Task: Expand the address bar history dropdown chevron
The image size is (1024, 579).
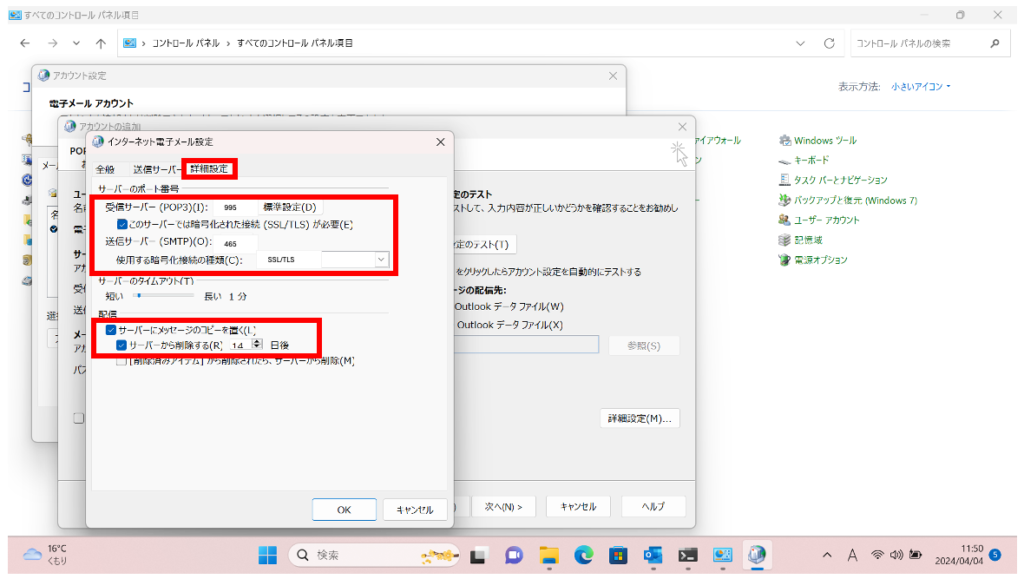Action: pos(800,44)
